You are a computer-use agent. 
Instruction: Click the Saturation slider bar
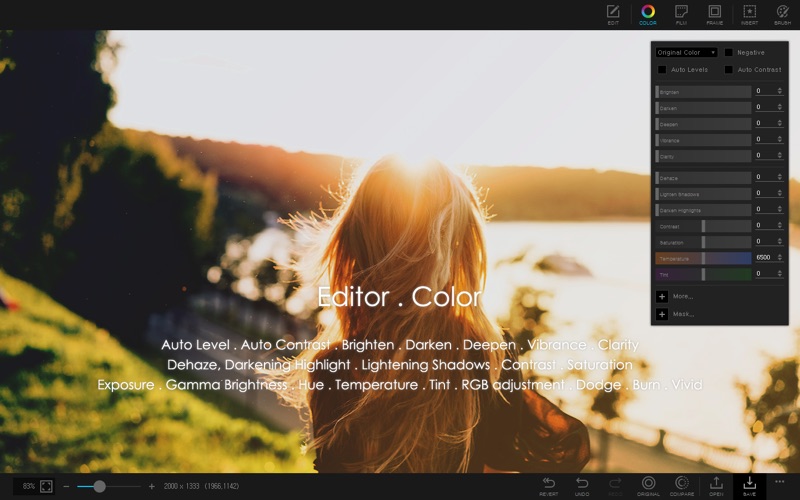point(703,242)
